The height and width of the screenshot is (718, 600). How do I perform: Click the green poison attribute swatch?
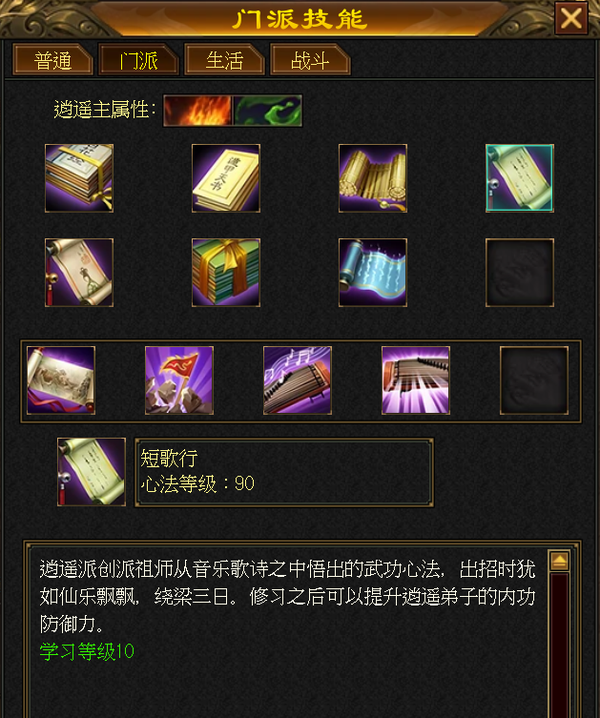(267, 110)
